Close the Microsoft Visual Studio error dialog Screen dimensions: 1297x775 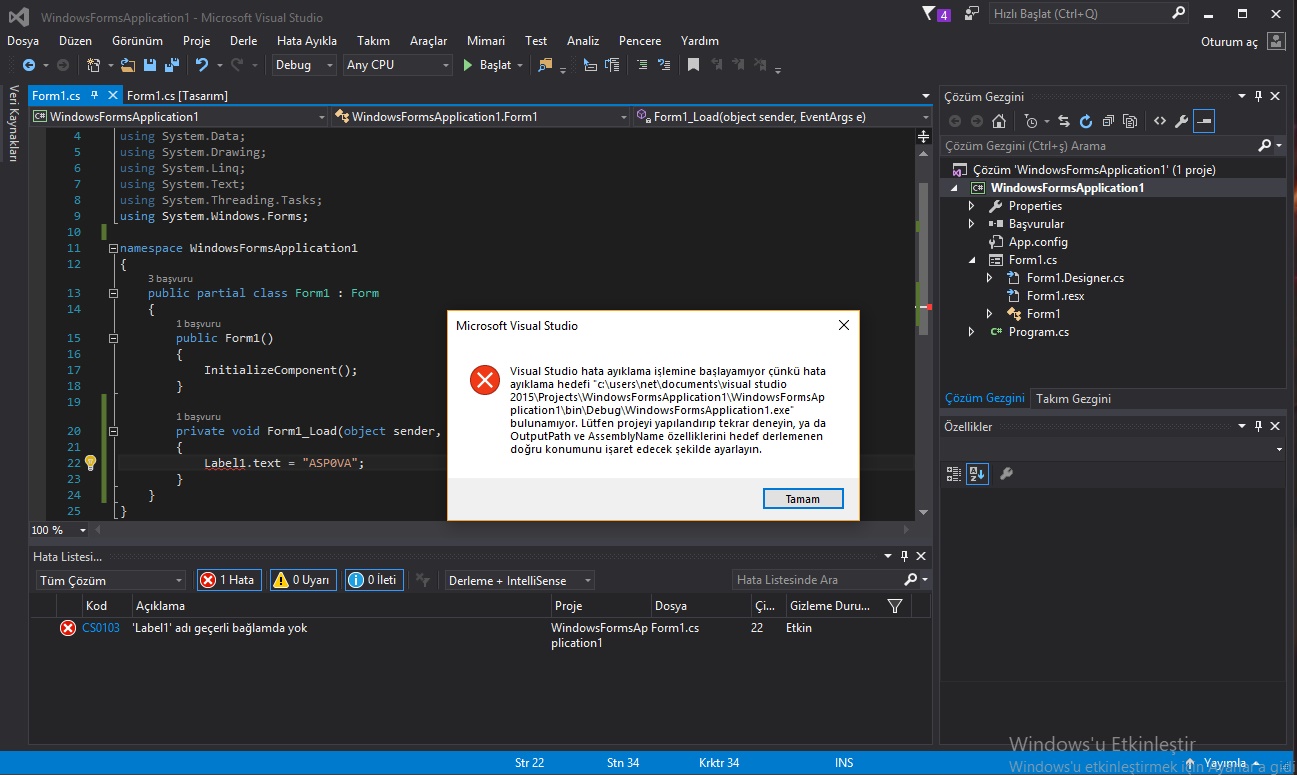(x=843, y=325)
